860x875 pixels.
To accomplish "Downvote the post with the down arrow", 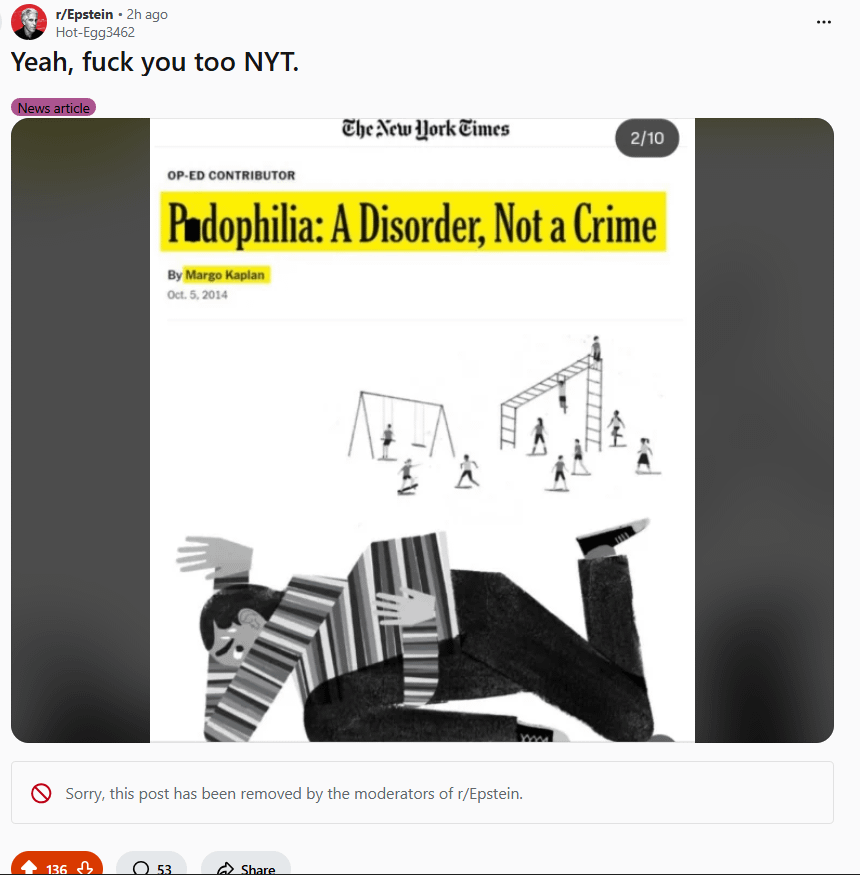I will (85, 868).
